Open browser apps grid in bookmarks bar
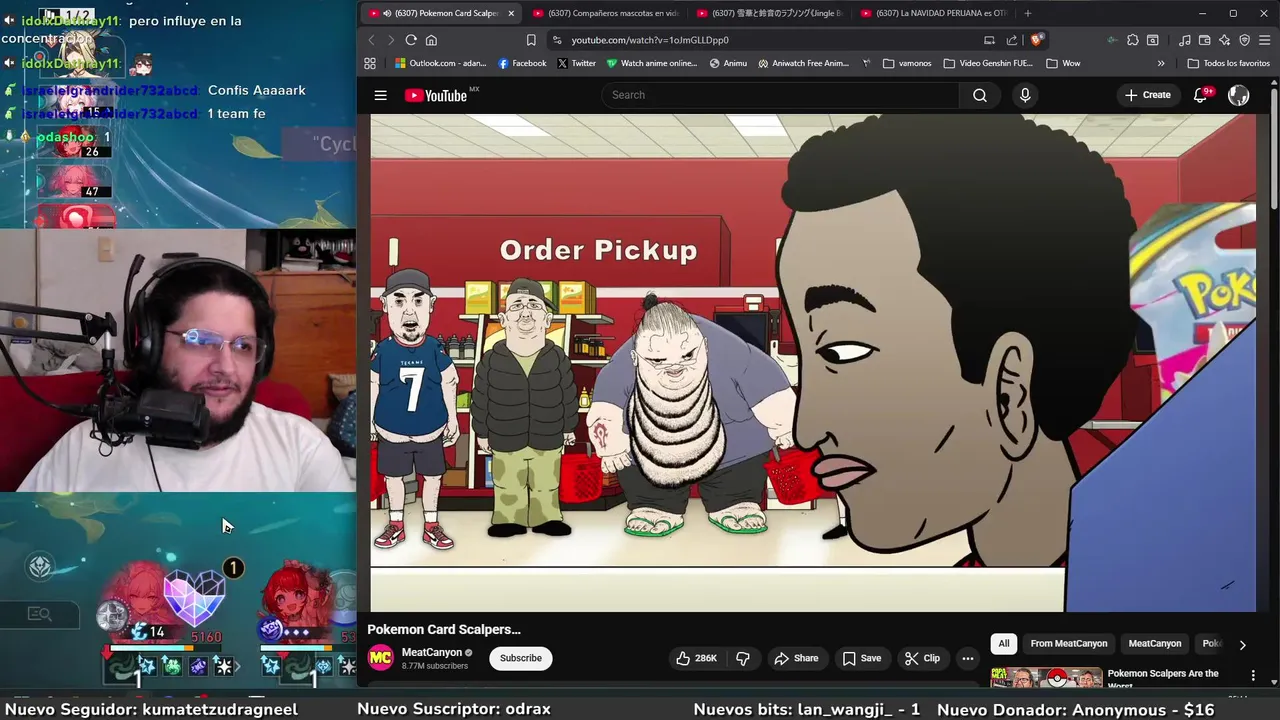The width and height of the screenshot is (1280, 720). point(370,63)
